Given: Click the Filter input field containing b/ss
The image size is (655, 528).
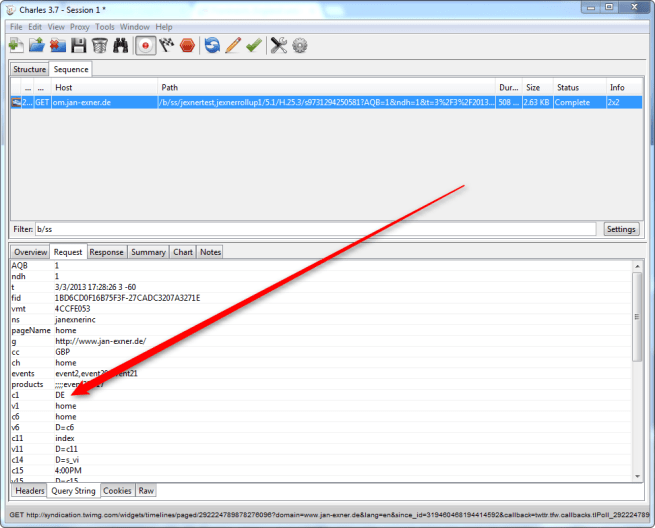Looking at the screenshot, I should (315, 229).
